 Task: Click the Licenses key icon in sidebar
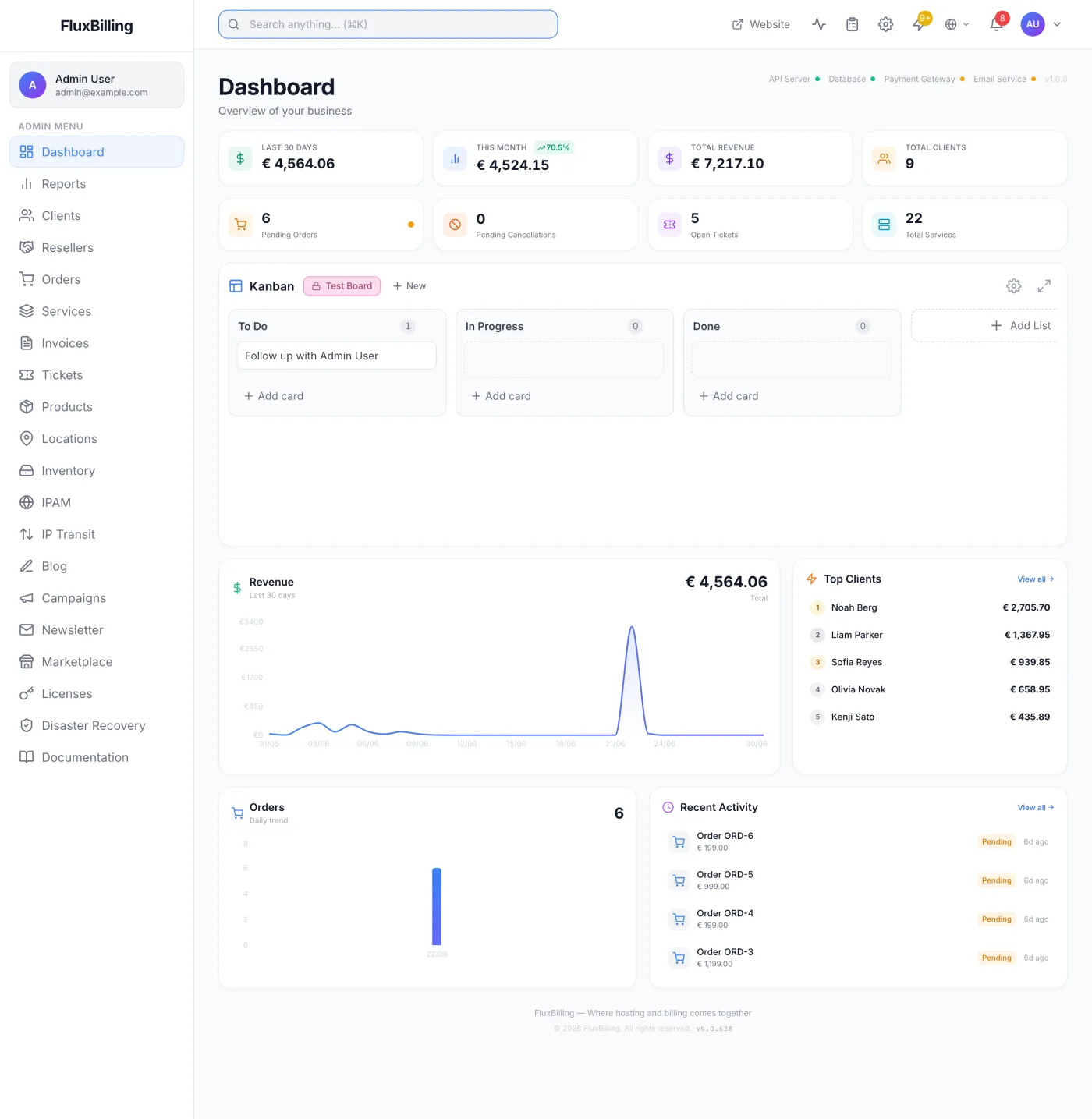coord(27,694)
